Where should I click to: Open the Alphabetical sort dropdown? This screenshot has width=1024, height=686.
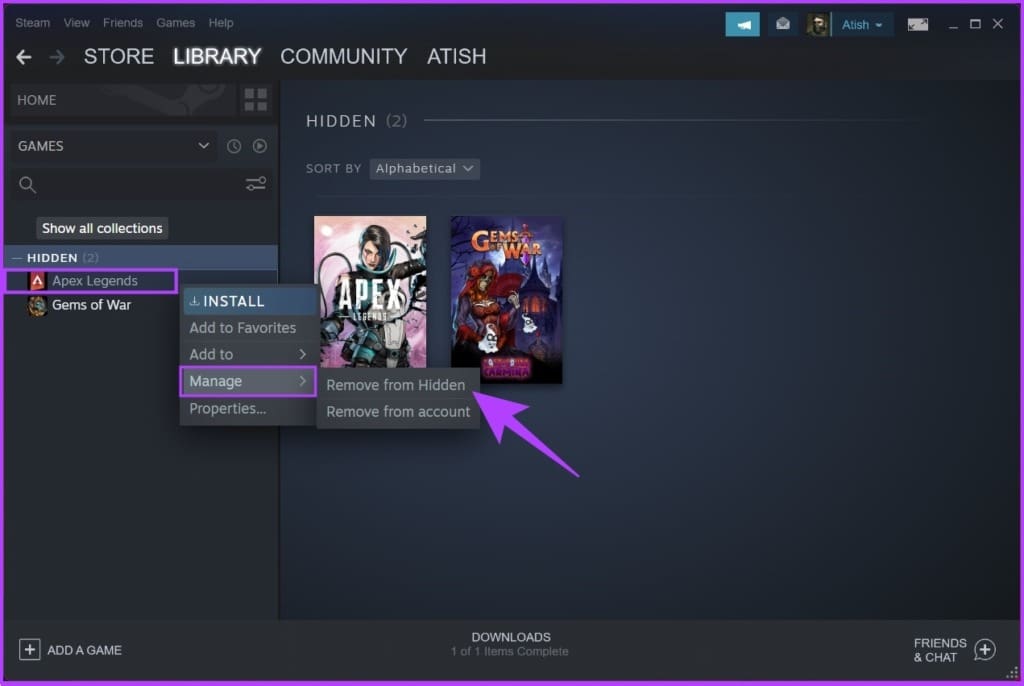424,169
